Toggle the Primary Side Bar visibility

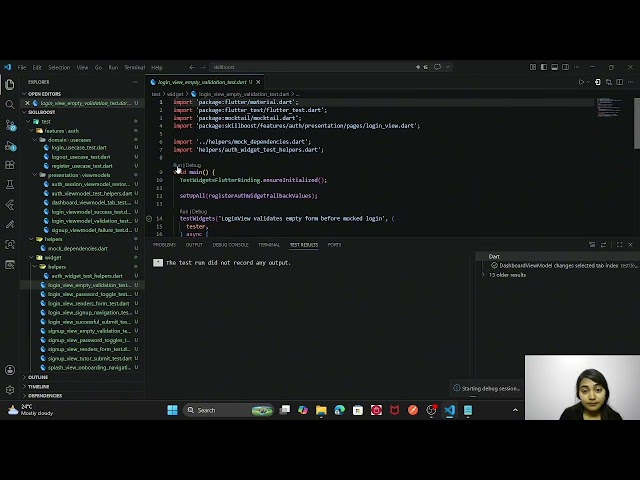pos(544,67)
